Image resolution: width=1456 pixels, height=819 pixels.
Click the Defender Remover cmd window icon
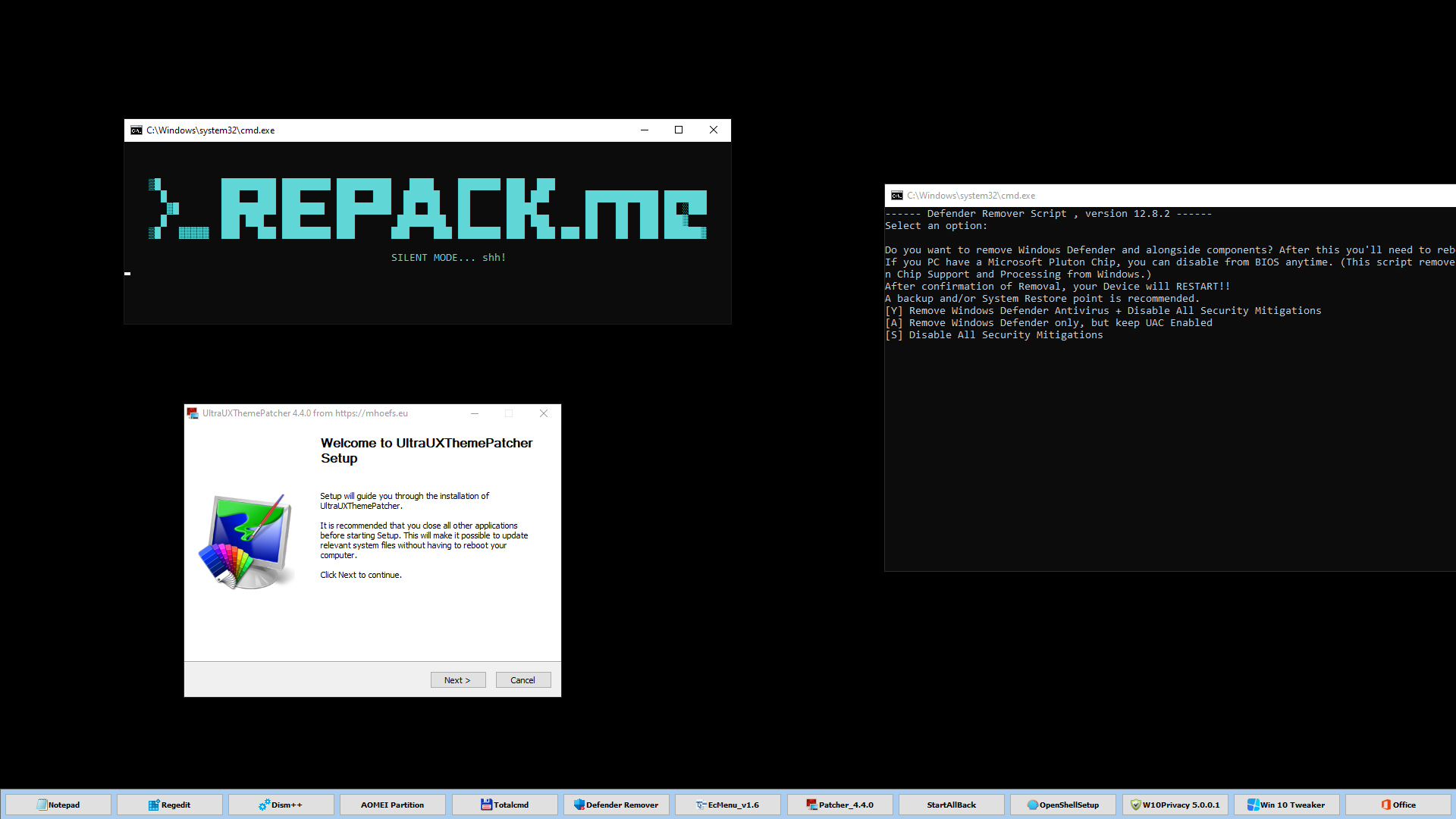tap(897, 196)
